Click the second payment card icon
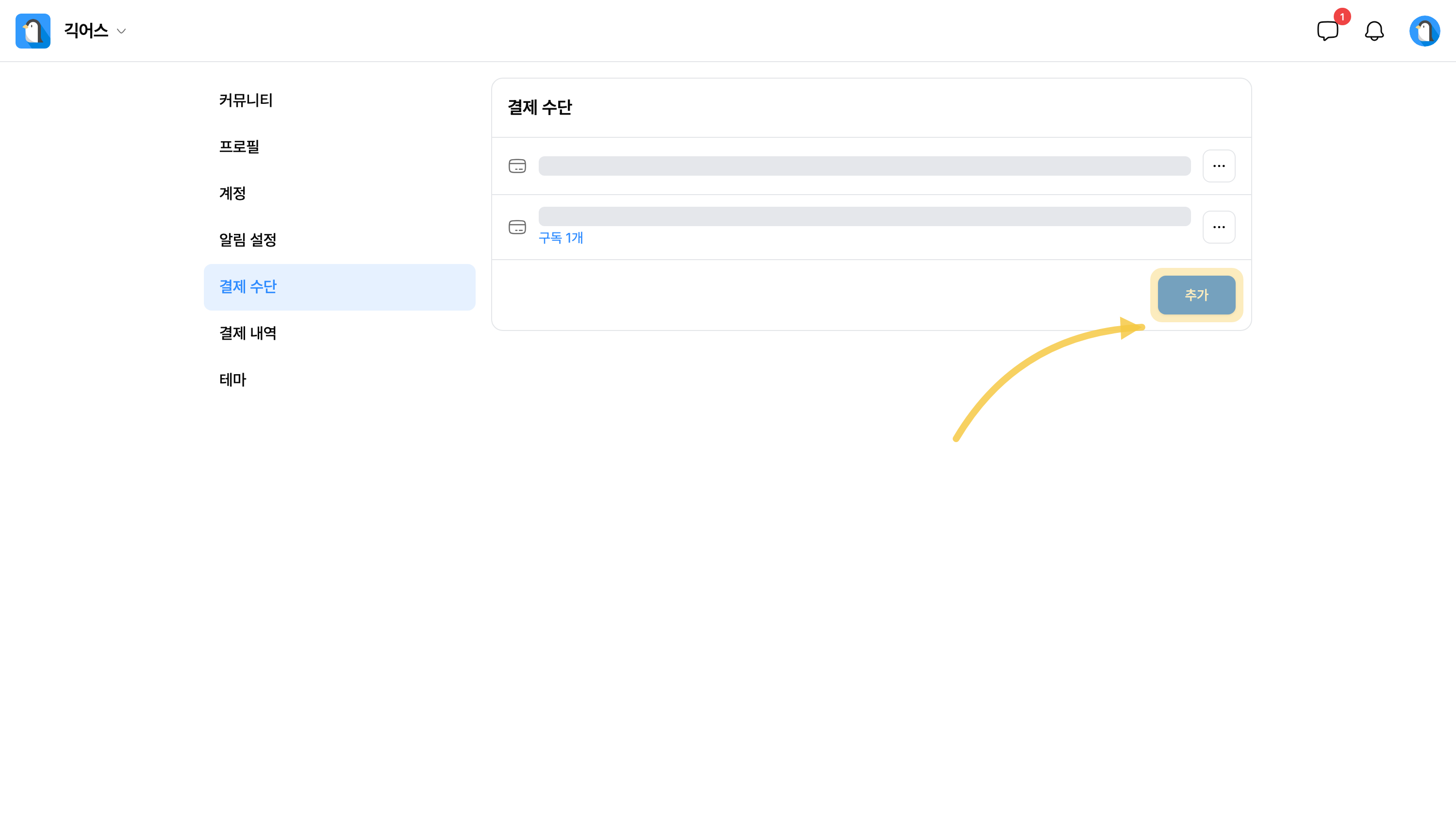The width and height of the screenshot is (1456, 825). [x=517, y=227]
